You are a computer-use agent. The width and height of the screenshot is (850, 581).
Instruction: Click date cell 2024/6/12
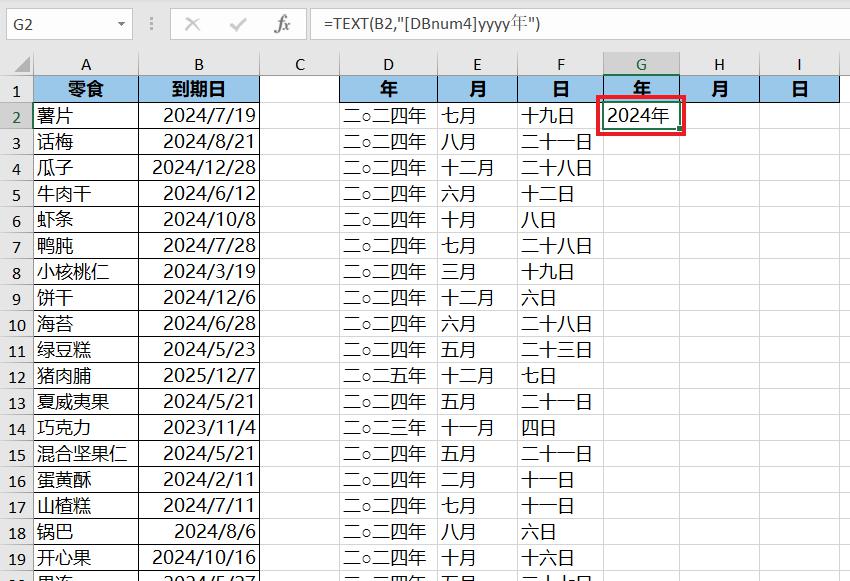point(199,193)
